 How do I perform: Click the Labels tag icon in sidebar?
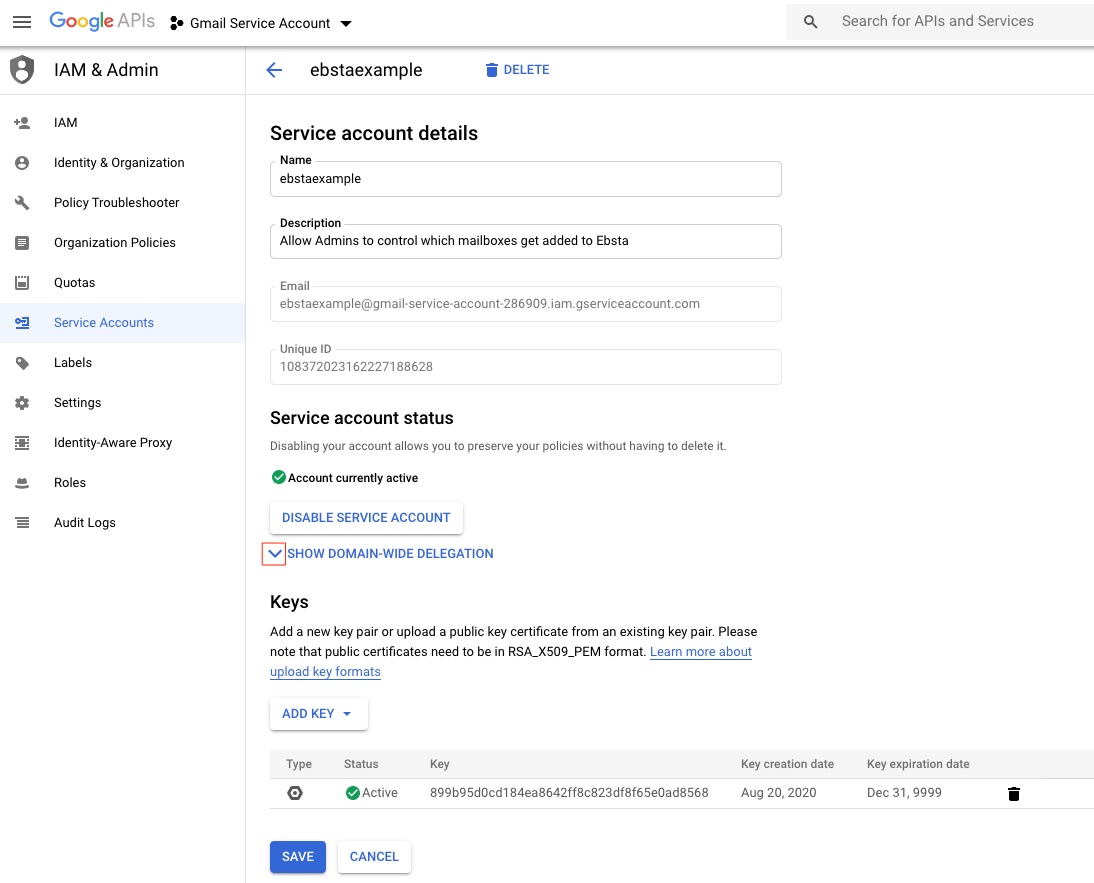click(22, 362)
